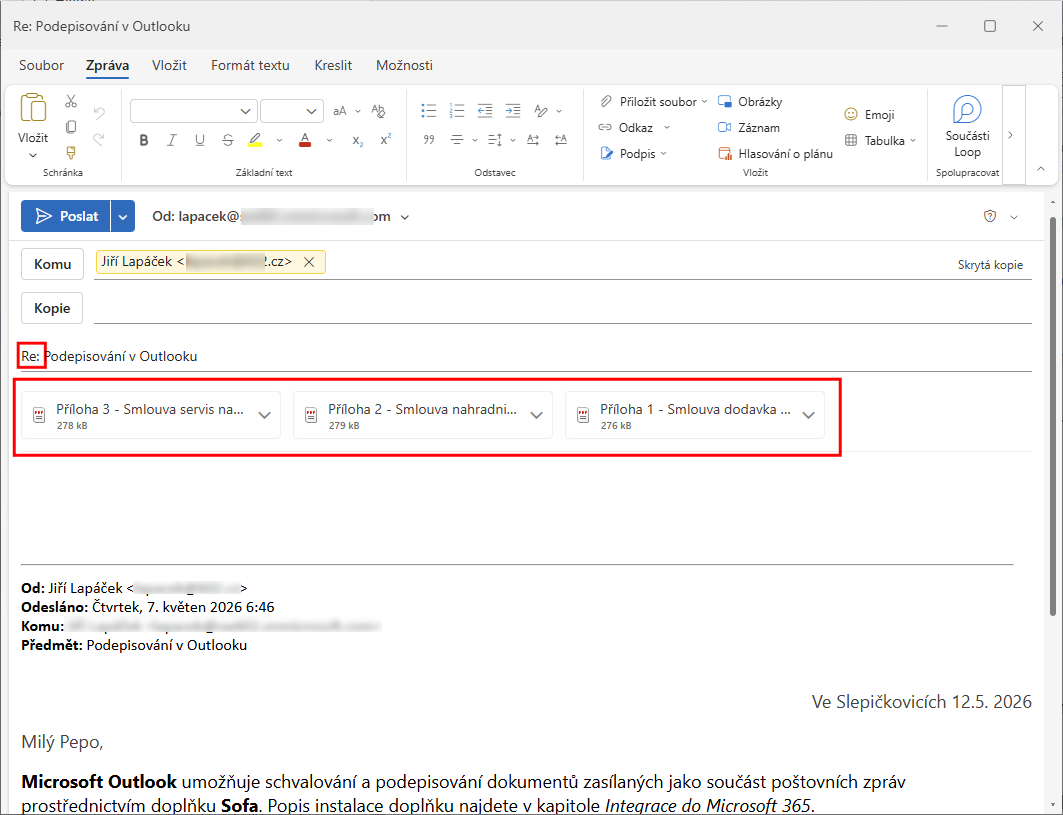The image size is (1063, 815).
Task: Clear all formatting icon
Action: (378, 111)
